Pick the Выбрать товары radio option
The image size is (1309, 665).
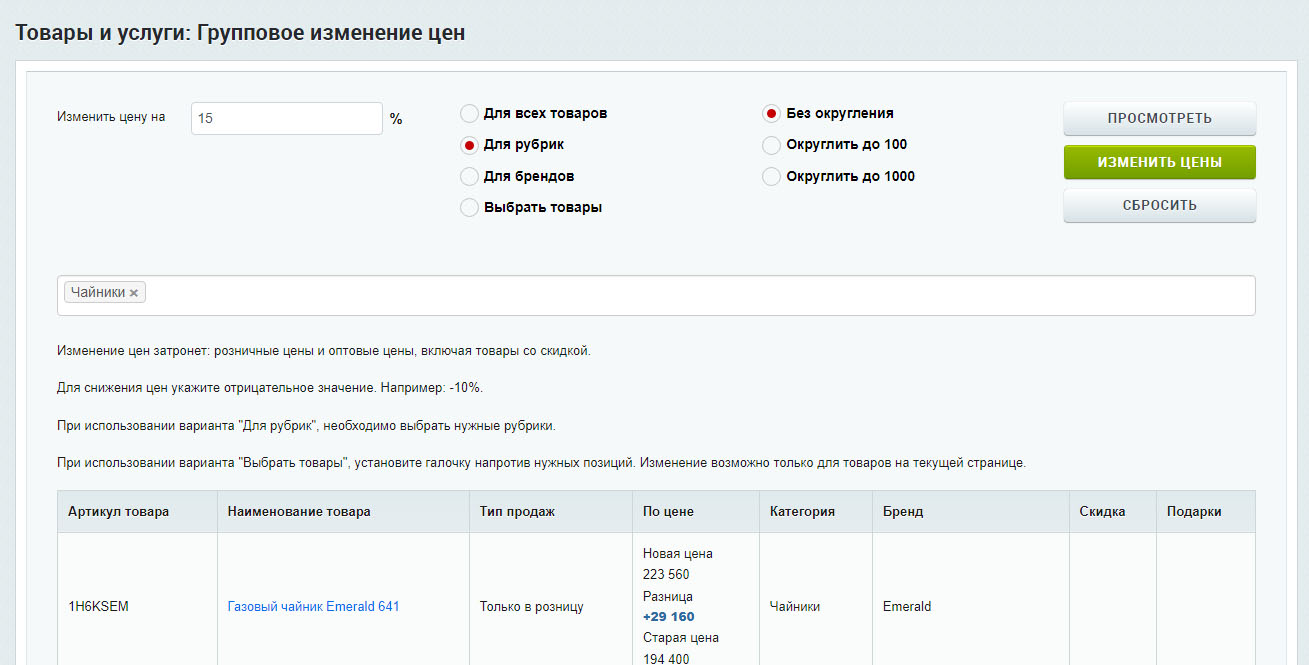coord(469,208)
